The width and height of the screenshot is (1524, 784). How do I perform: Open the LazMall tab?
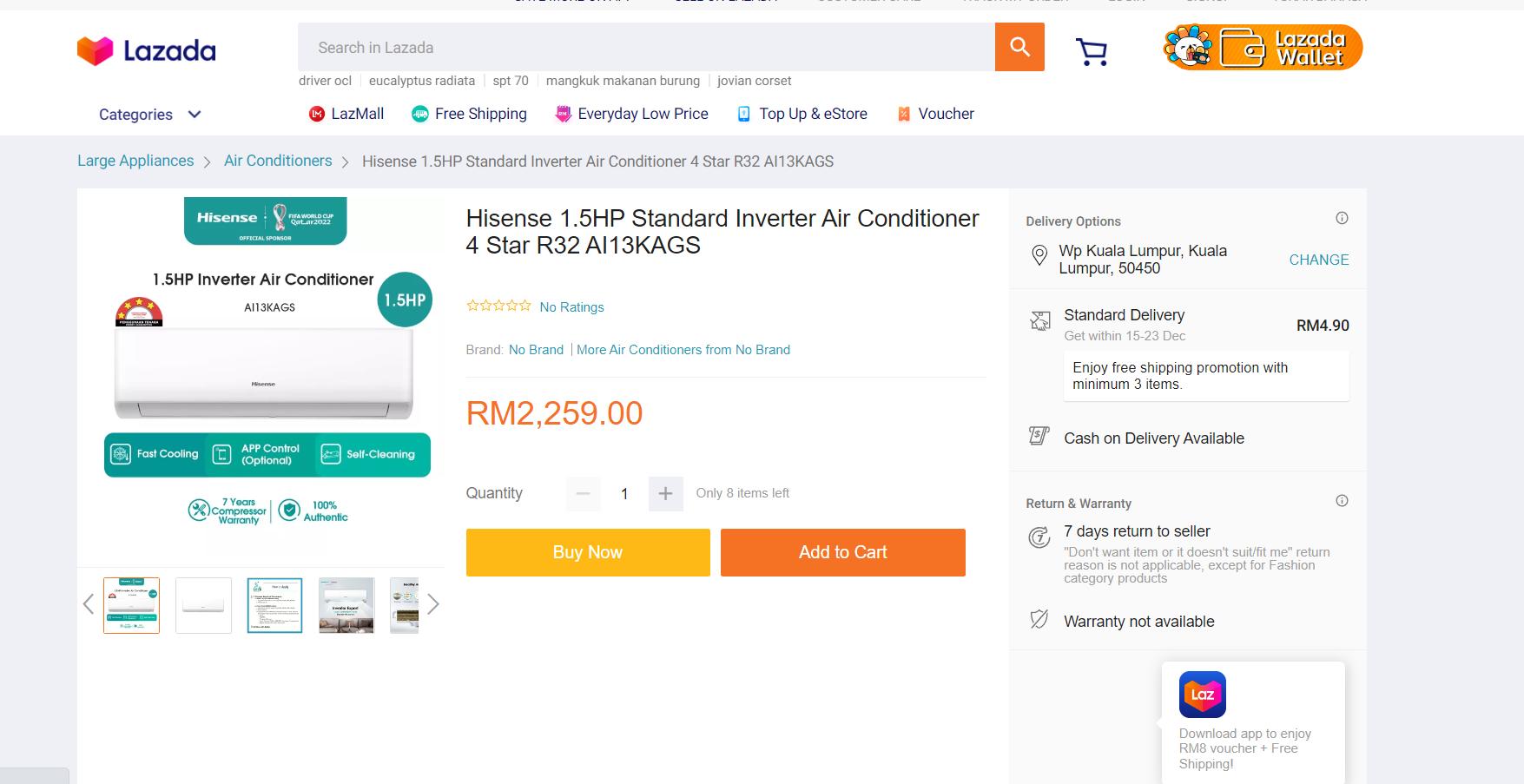(346, 114)
